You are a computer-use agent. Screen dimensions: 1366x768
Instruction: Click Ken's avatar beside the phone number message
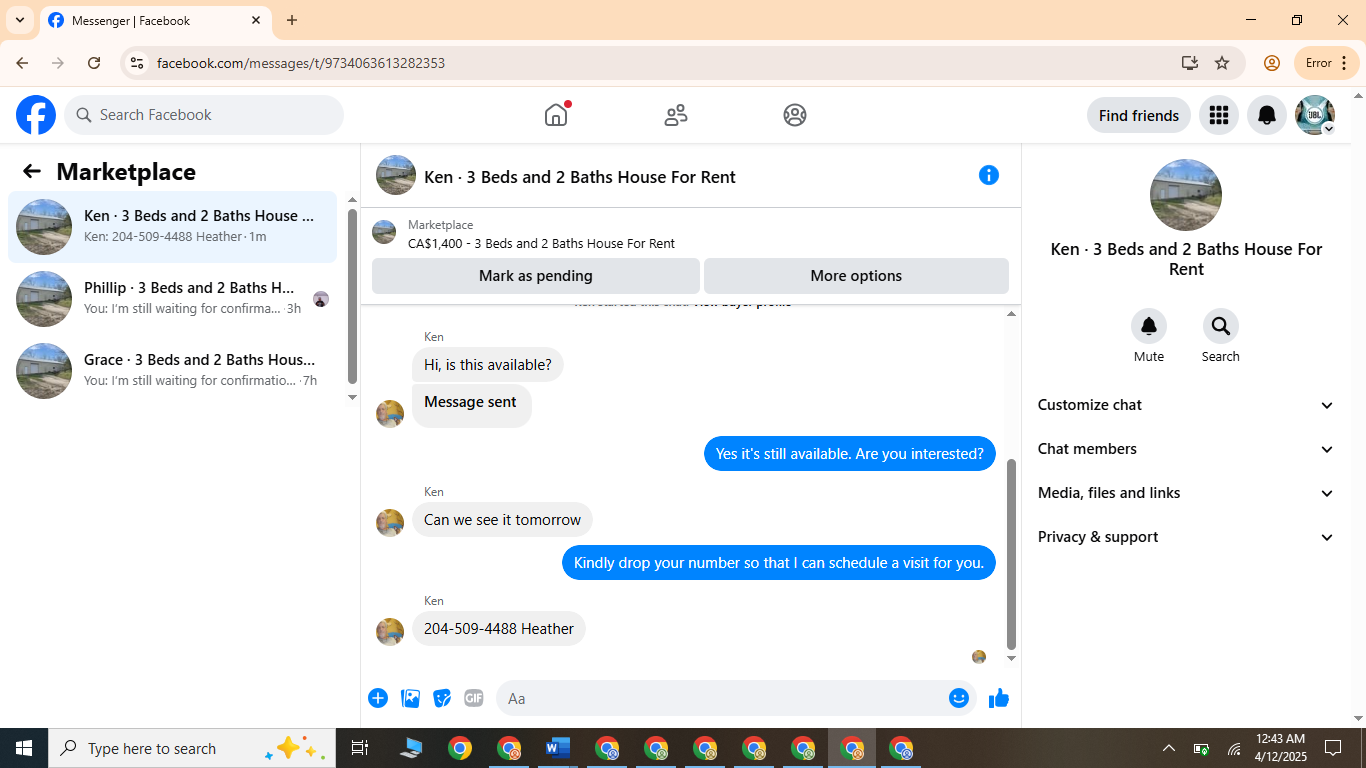(390, 632)
